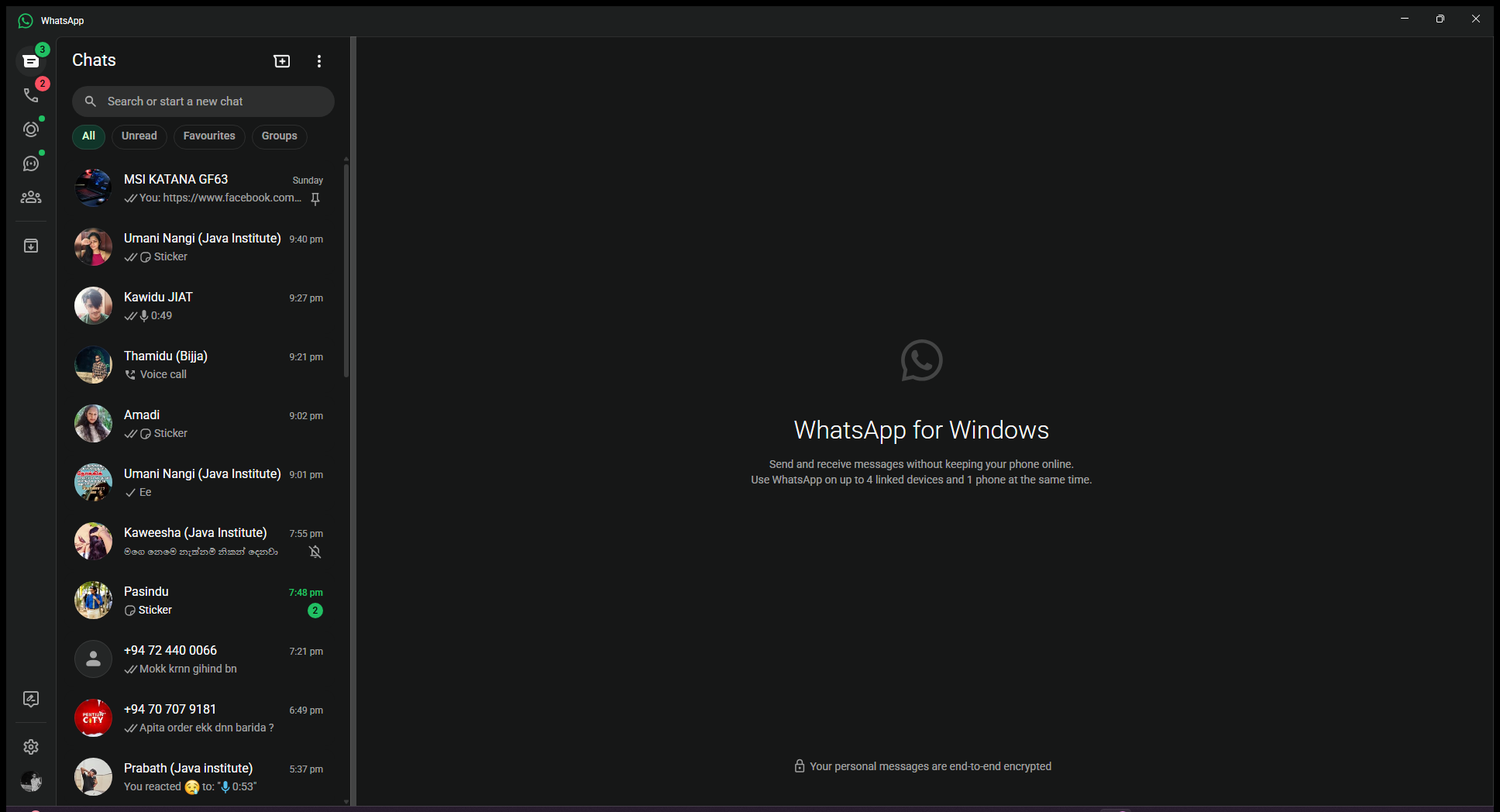
Task: Click the pin icon on the MSI KATANA chat
Action: click(x=315, y=199)
